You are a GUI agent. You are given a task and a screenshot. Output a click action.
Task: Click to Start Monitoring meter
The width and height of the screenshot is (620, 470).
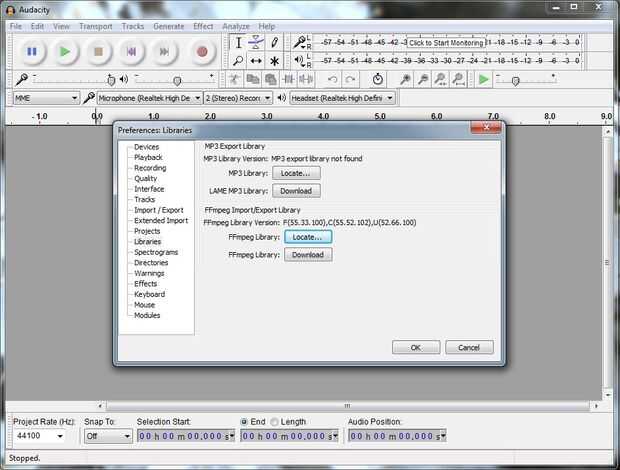coord(446,43)
